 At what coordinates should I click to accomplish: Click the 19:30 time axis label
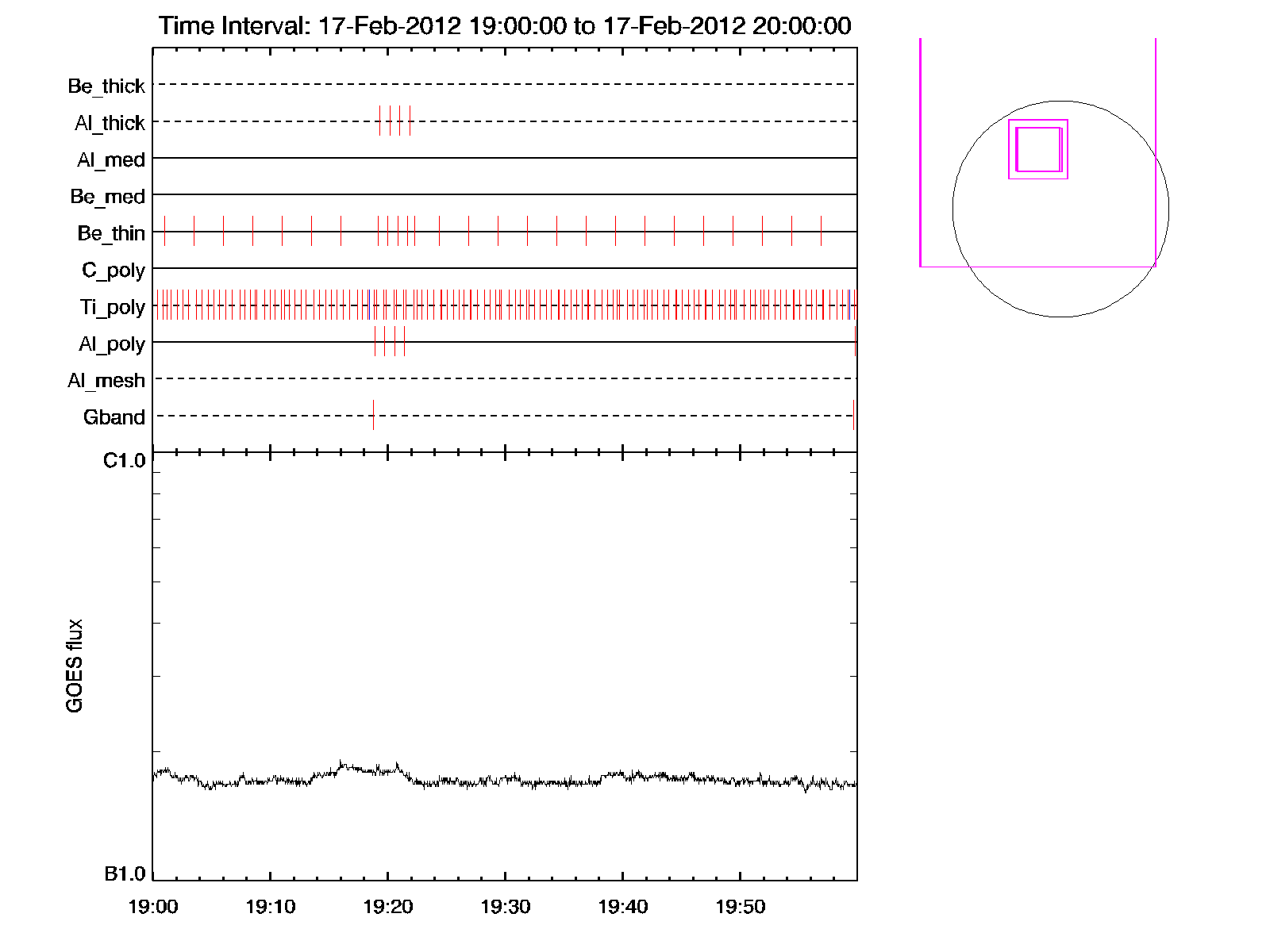pos(505,907)
